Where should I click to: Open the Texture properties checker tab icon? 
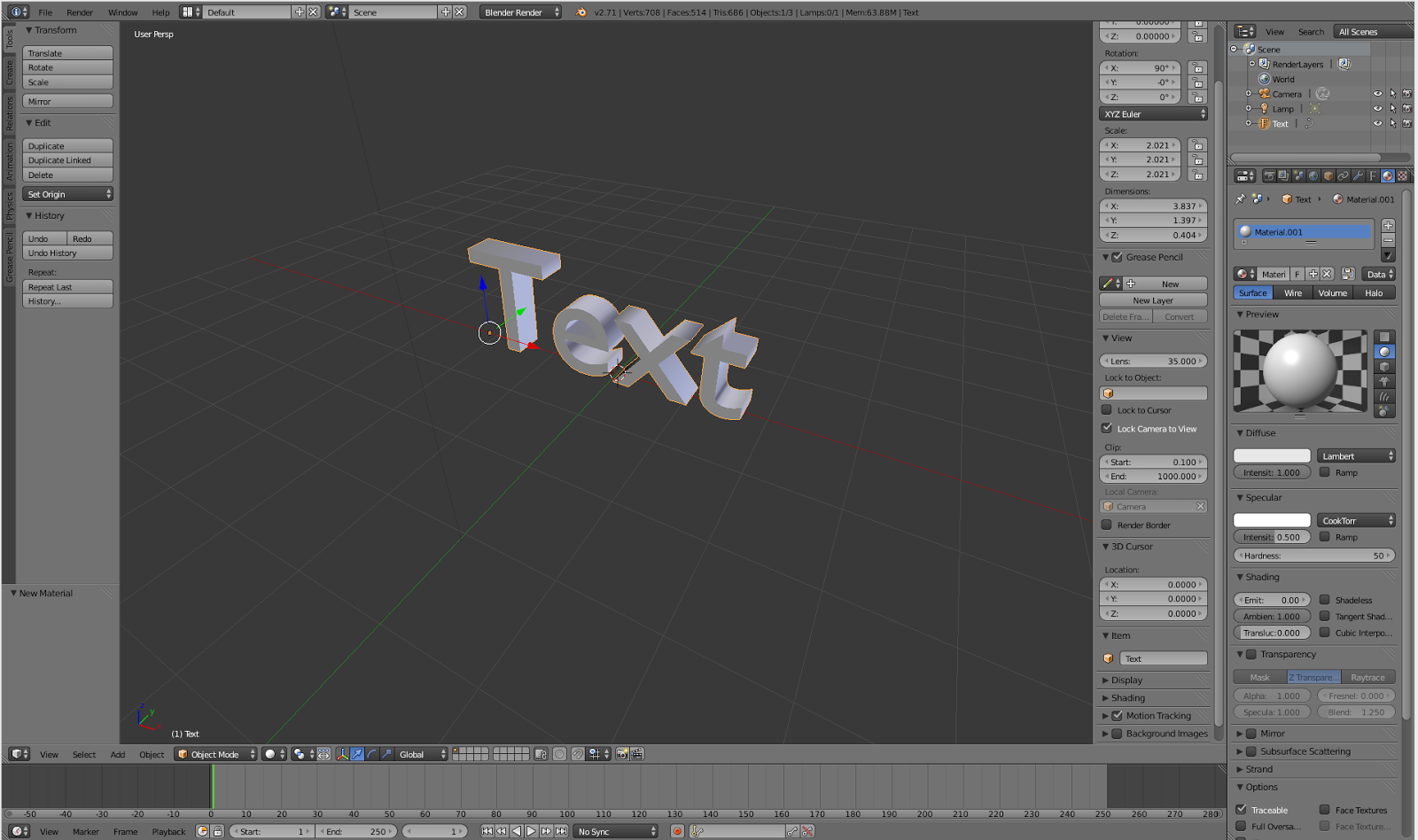click(1402, 175)
